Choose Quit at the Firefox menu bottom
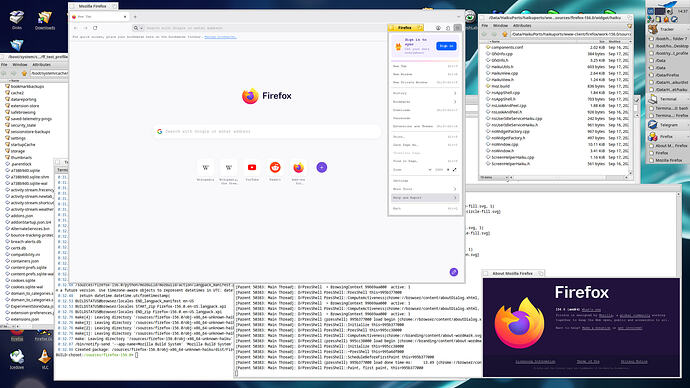 (x=425, y=209)
